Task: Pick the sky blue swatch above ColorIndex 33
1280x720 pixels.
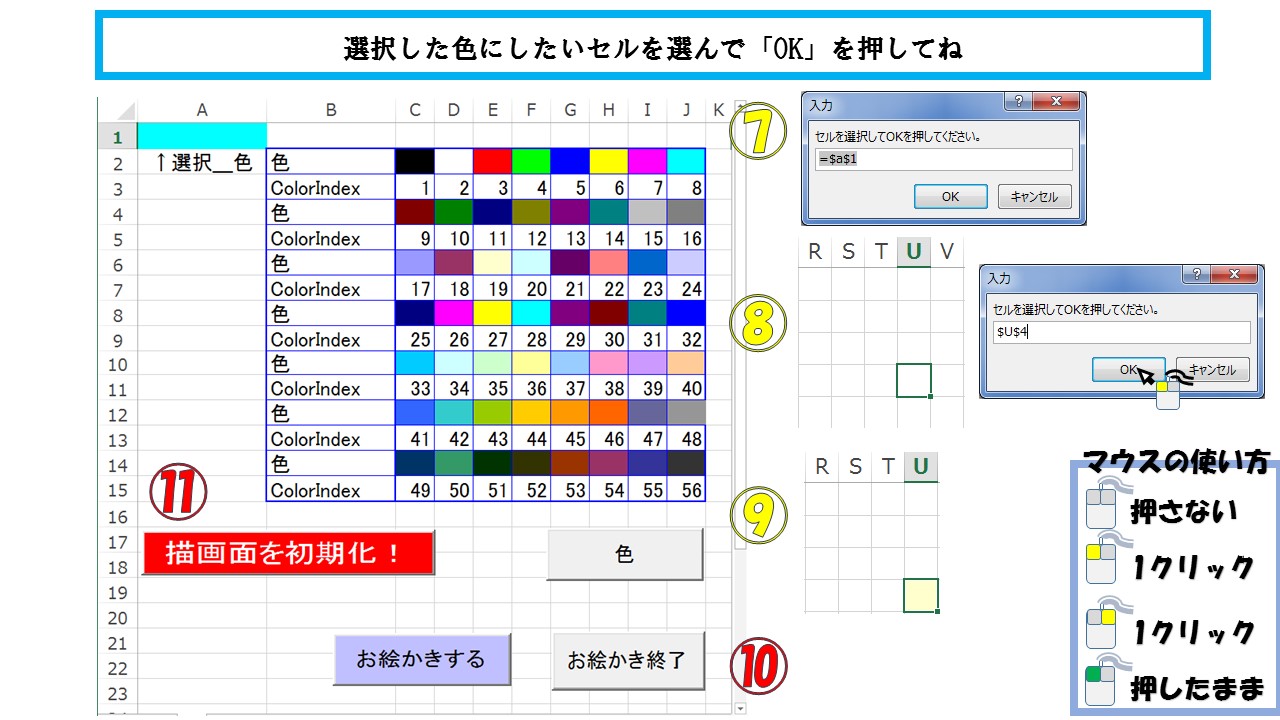Action: 415,362
